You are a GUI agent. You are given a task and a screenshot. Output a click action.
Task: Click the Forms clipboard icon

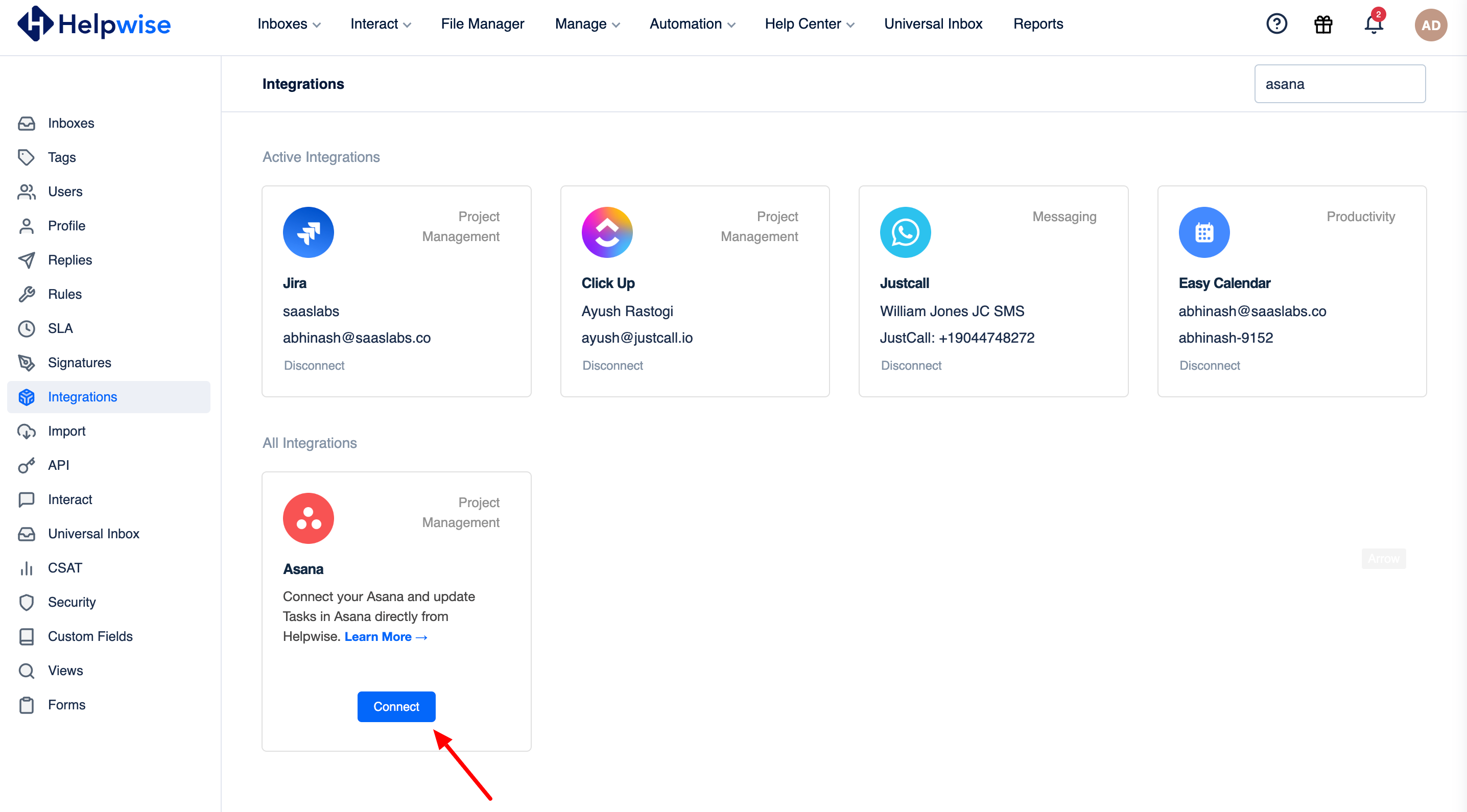click(26, 704)
